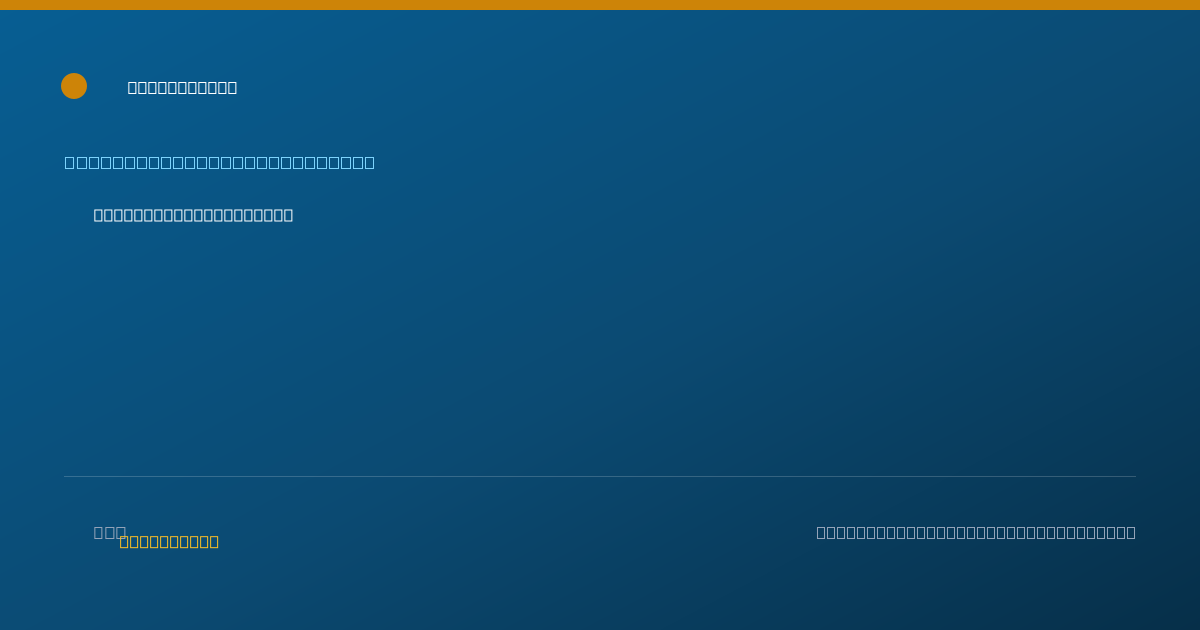Click last character box of the light-blue headline
Viewport: 1200px width, 630px height.
pos(370,162)
